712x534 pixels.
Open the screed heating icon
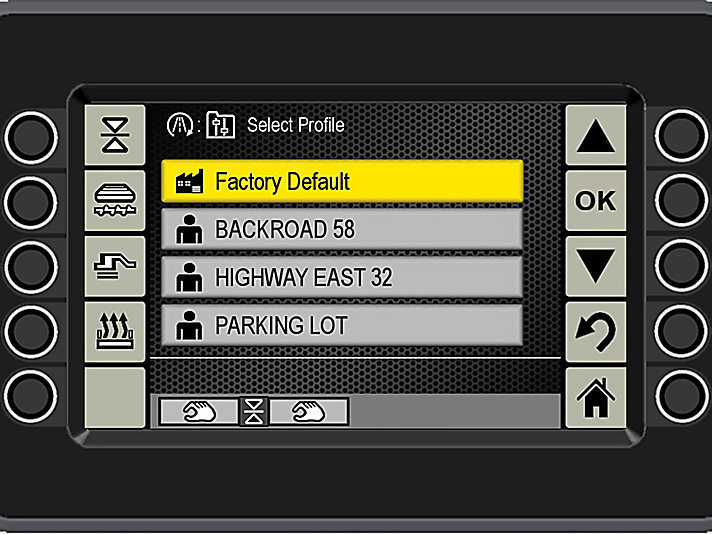coord(115,332)
